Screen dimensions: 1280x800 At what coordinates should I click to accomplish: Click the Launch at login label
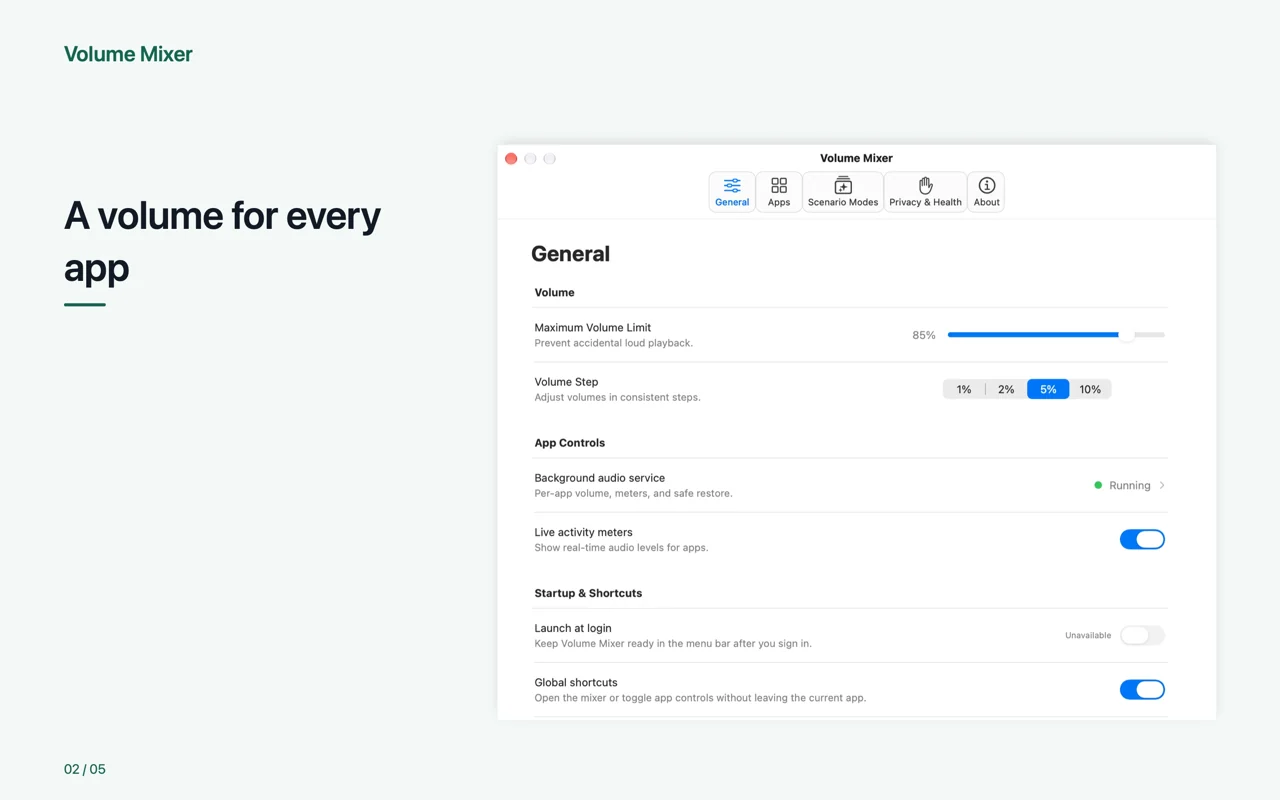coord(573,628)
